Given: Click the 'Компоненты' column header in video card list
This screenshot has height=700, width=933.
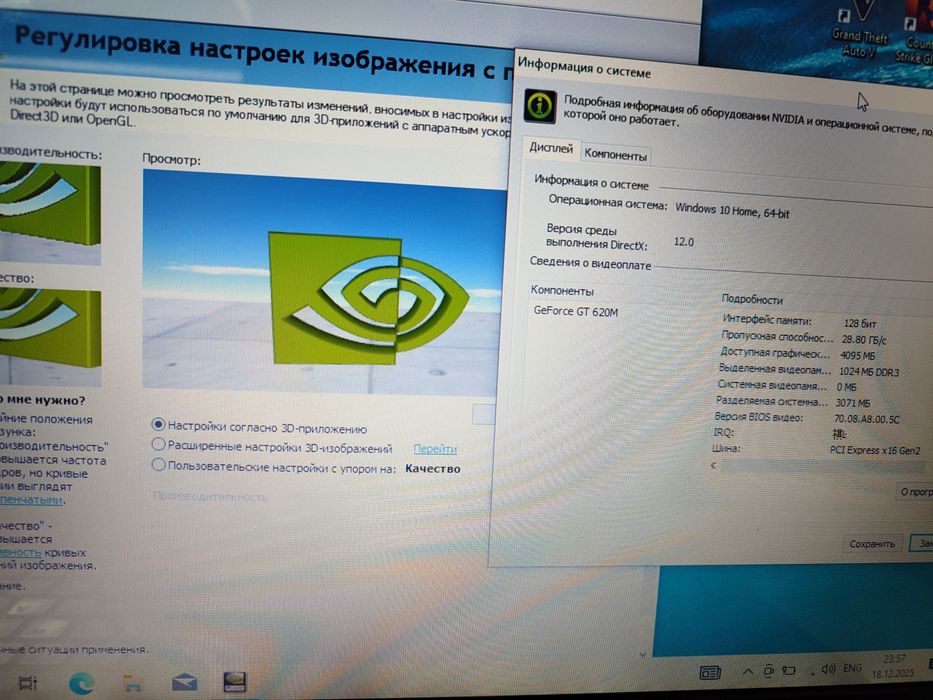Looking at the screenshot, I should tap(562, 290).
